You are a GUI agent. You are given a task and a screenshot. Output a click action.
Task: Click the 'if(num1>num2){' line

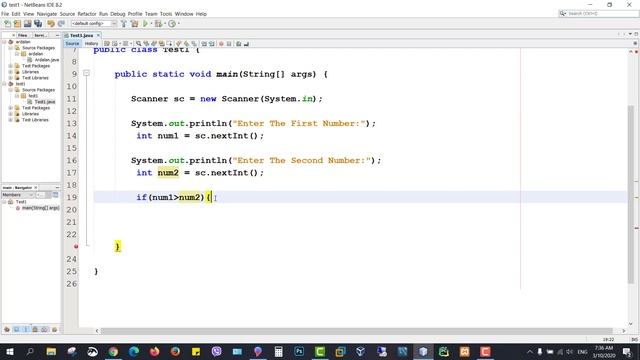[174, 198]
